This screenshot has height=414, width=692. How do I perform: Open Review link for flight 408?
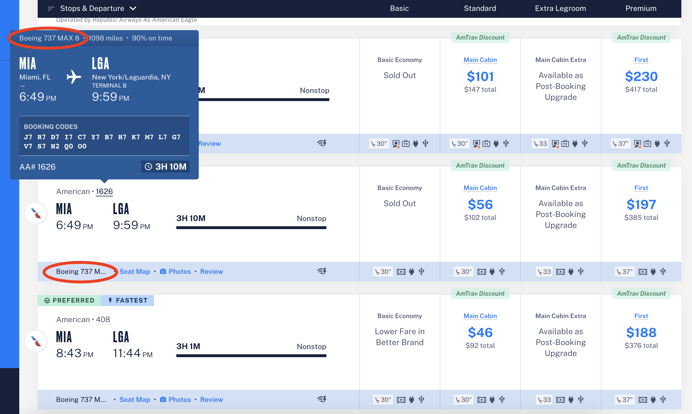point(211,399)
